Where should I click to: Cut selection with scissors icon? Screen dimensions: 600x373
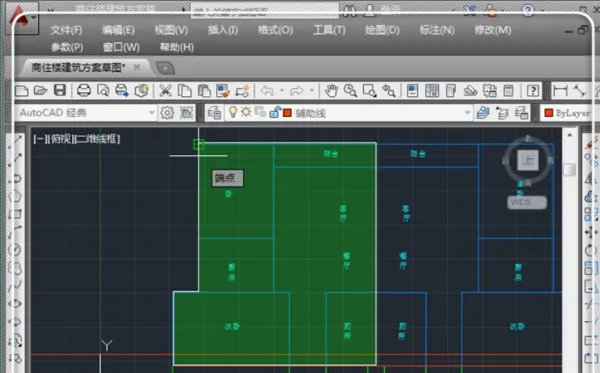coord(165,91)
